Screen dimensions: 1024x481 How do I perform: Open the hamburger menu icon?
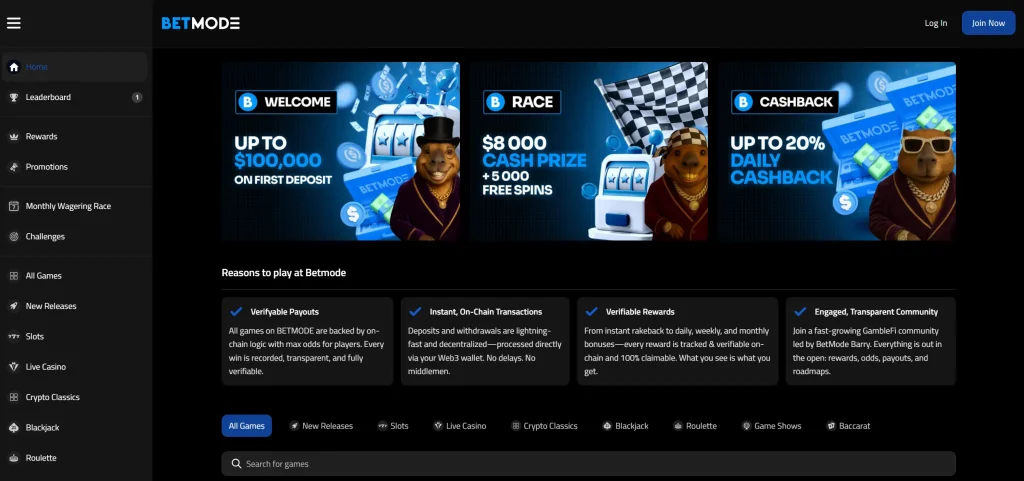[14, 23]
